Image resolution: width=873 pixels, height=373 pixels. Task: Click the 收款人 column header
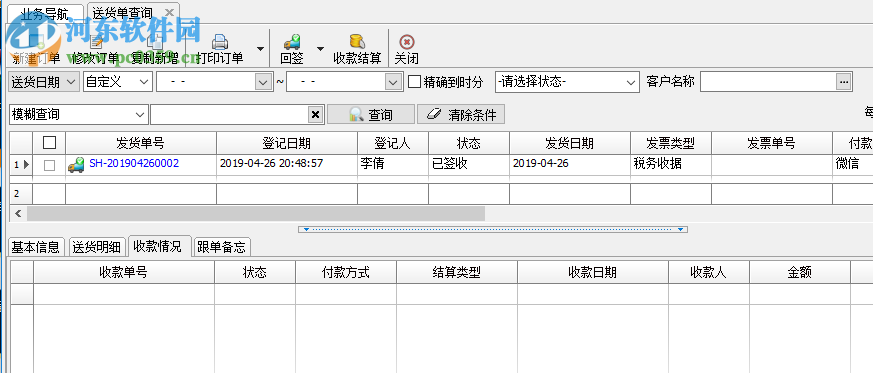[709, 272]
